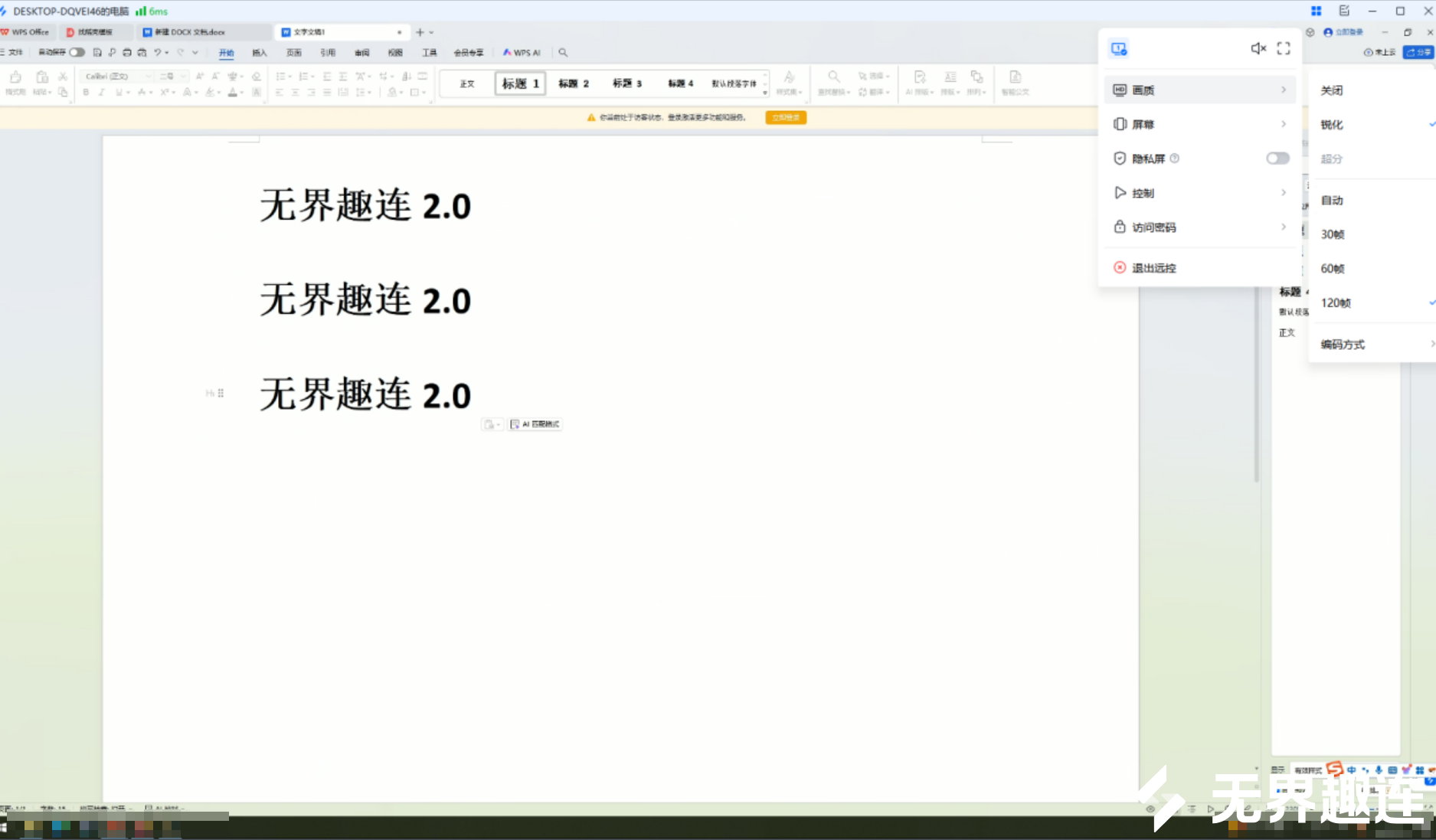Toggle the 自动保存 auto-save switch
1436x840 pixels.
pyautogui.click(x=77, y=53)
